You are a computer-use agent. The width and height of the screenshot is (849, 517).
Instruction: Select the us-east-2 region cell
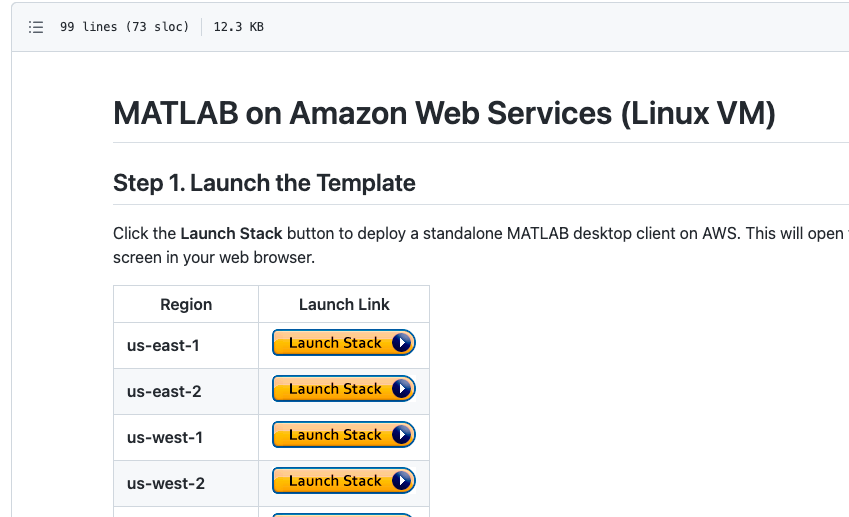(163, 391)
